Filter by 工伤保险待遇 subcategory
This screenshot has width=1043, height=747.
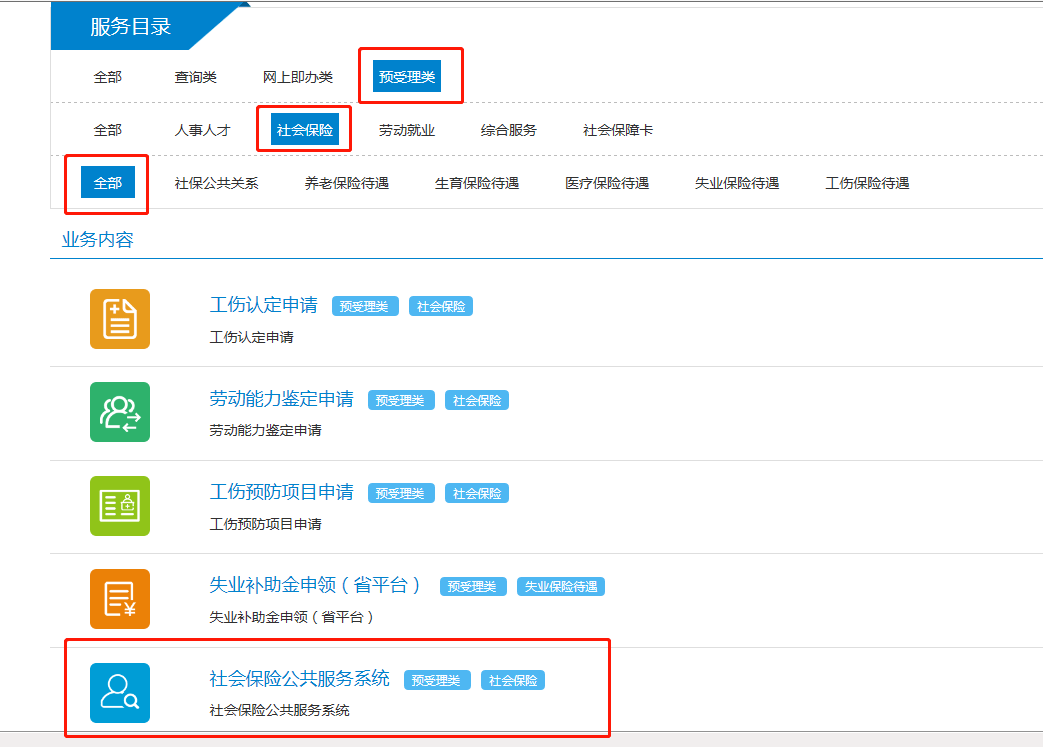(x=867, y=183)
